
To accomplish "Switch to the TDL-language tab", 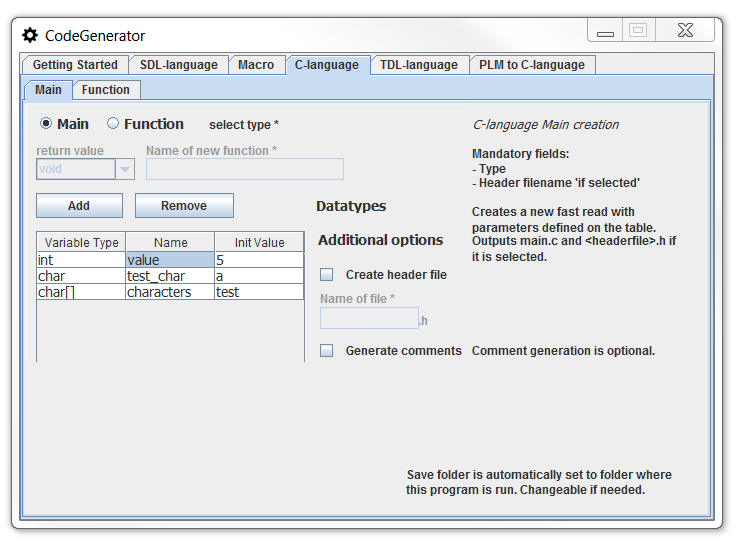I will (x=419, y=65).
